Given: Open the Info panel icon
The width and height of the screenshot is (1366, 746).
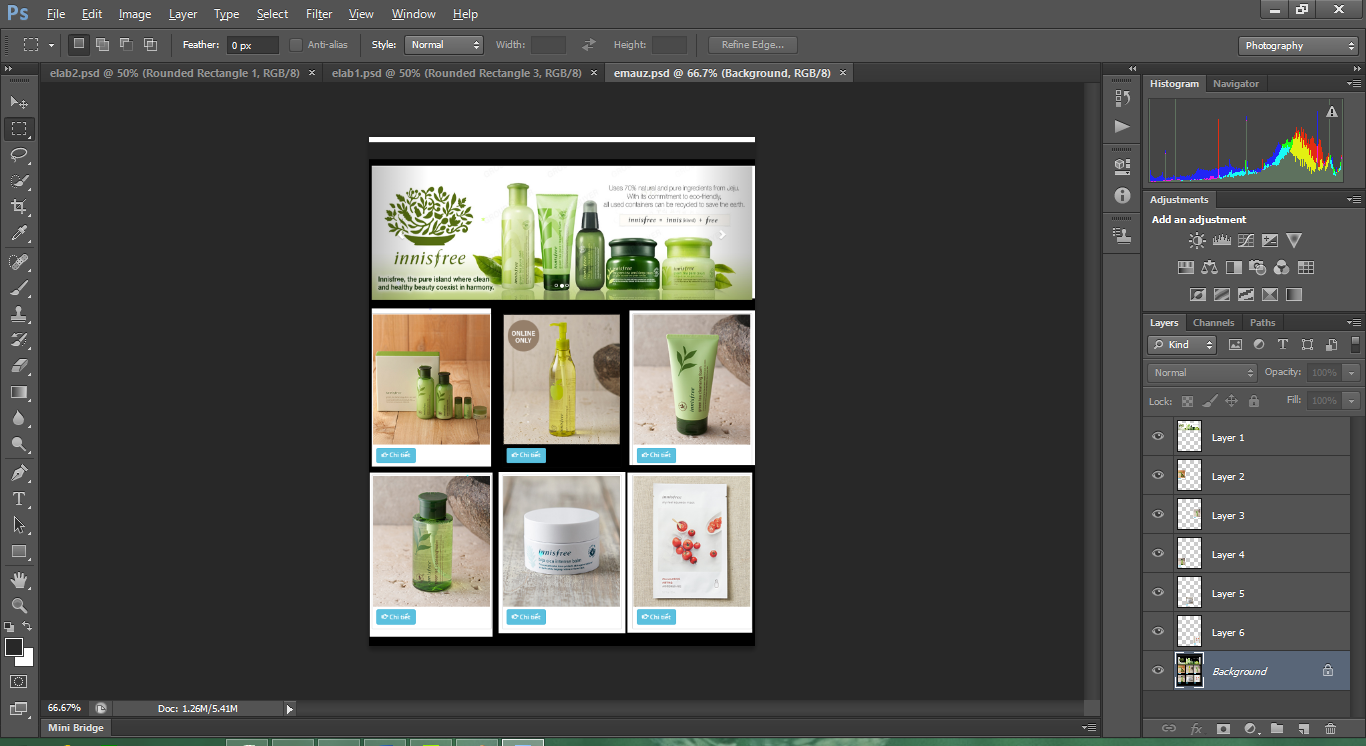Looking at the screenshot, I should (1122, 196).
